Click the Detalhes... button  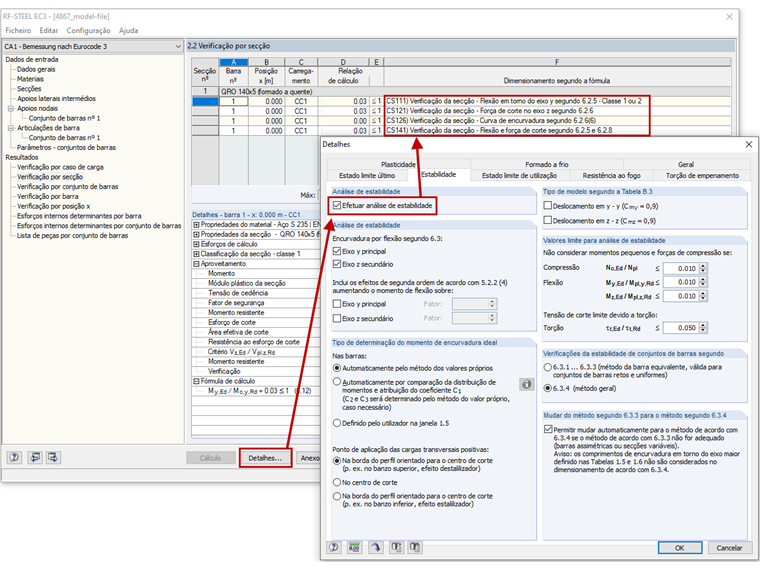[x=265, y=458]
